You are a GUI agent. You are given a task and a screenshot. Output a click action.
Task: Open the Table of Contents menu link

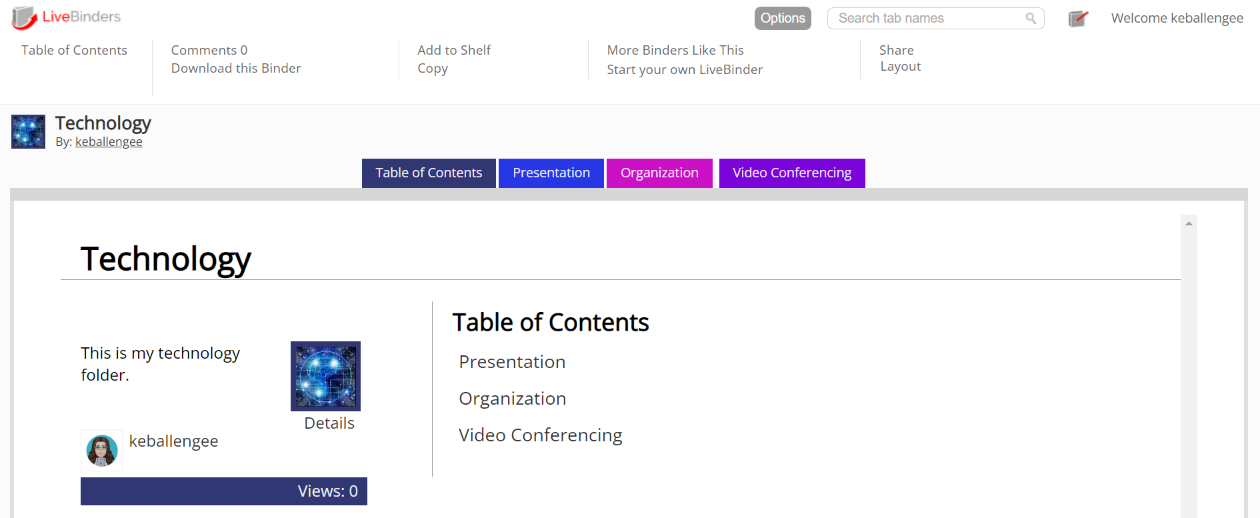click(74, 50)
